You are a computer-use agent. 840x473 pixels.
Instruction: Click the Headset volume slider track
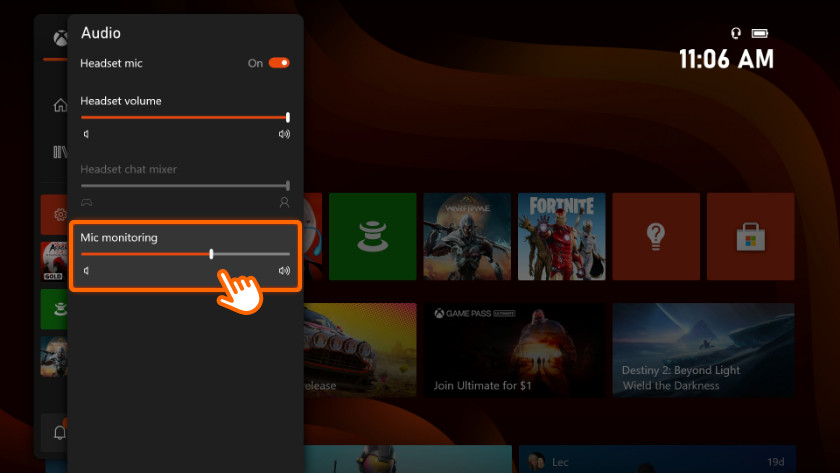point(185,117)
